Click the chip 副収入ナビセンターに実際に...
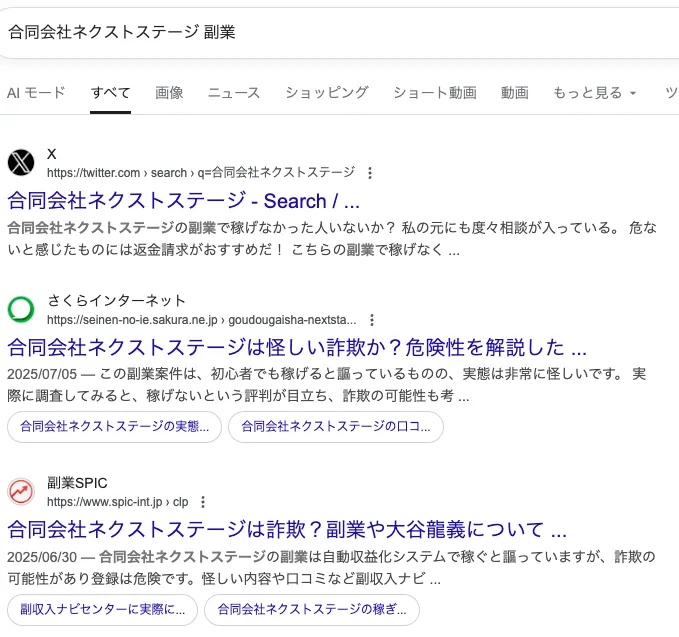This screenshot has width=679, height=637. tap(103, 610)
